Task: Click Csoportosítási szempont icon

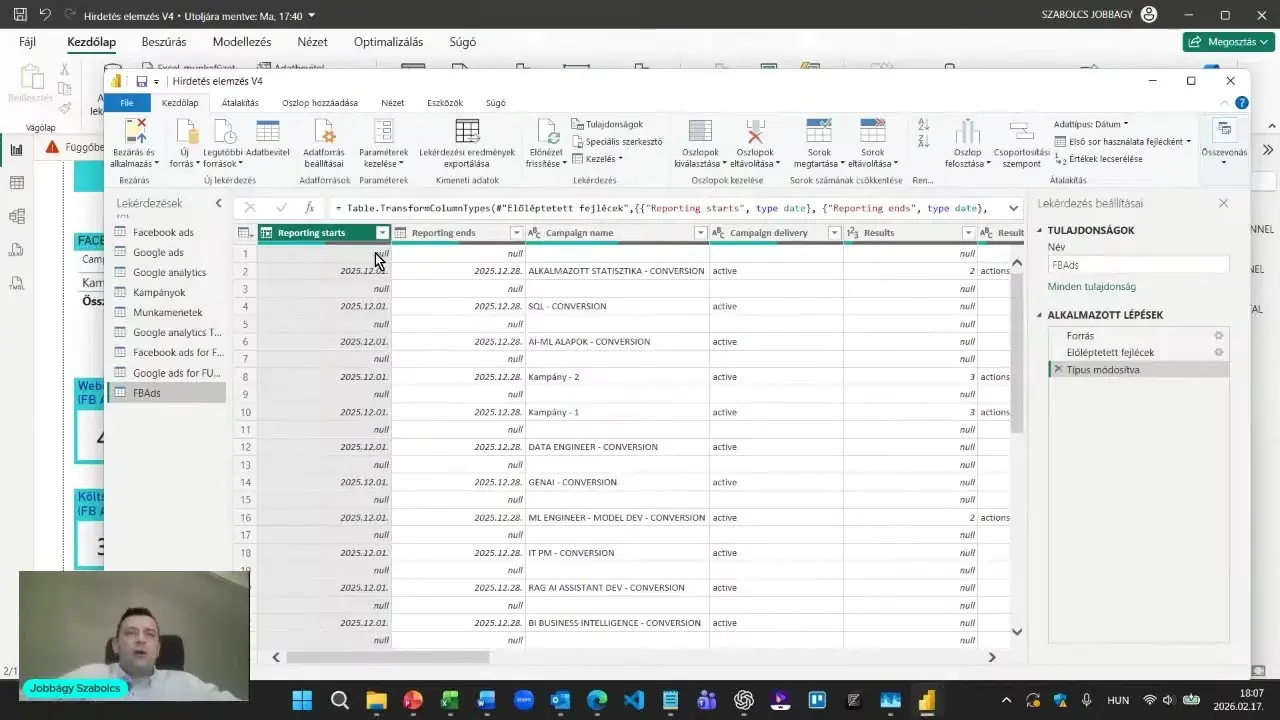Action: point(1021,132)
